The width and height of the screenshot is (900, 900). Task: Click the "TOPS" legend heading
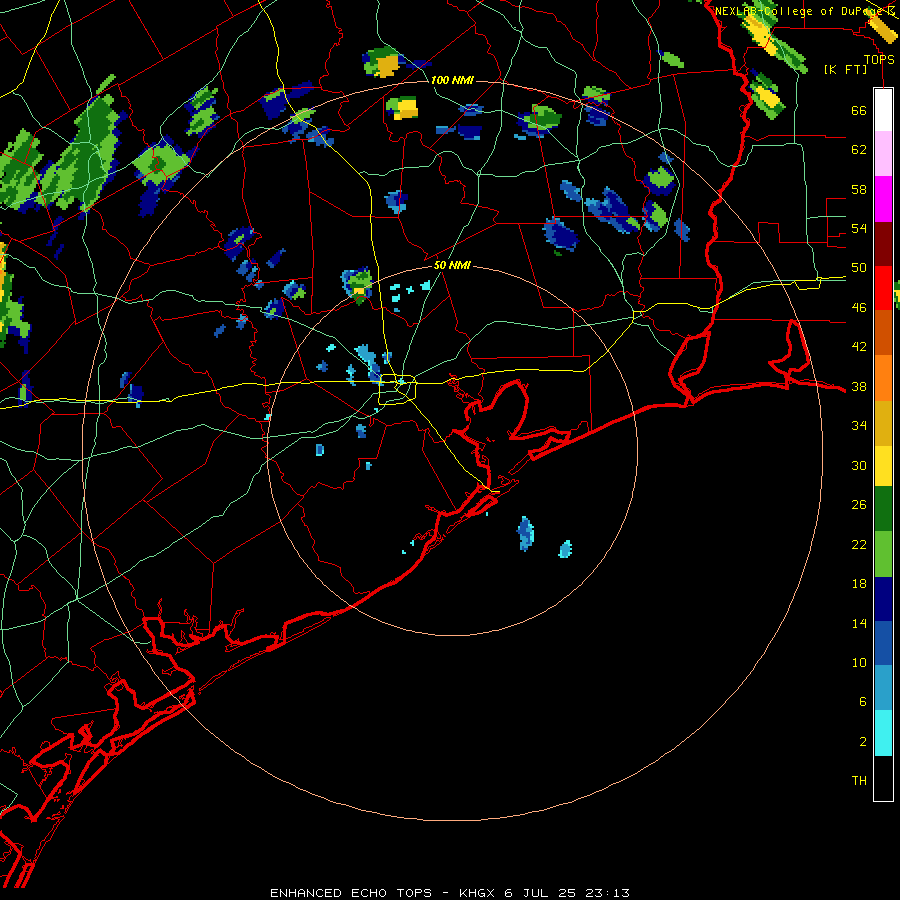pos(879,60)
